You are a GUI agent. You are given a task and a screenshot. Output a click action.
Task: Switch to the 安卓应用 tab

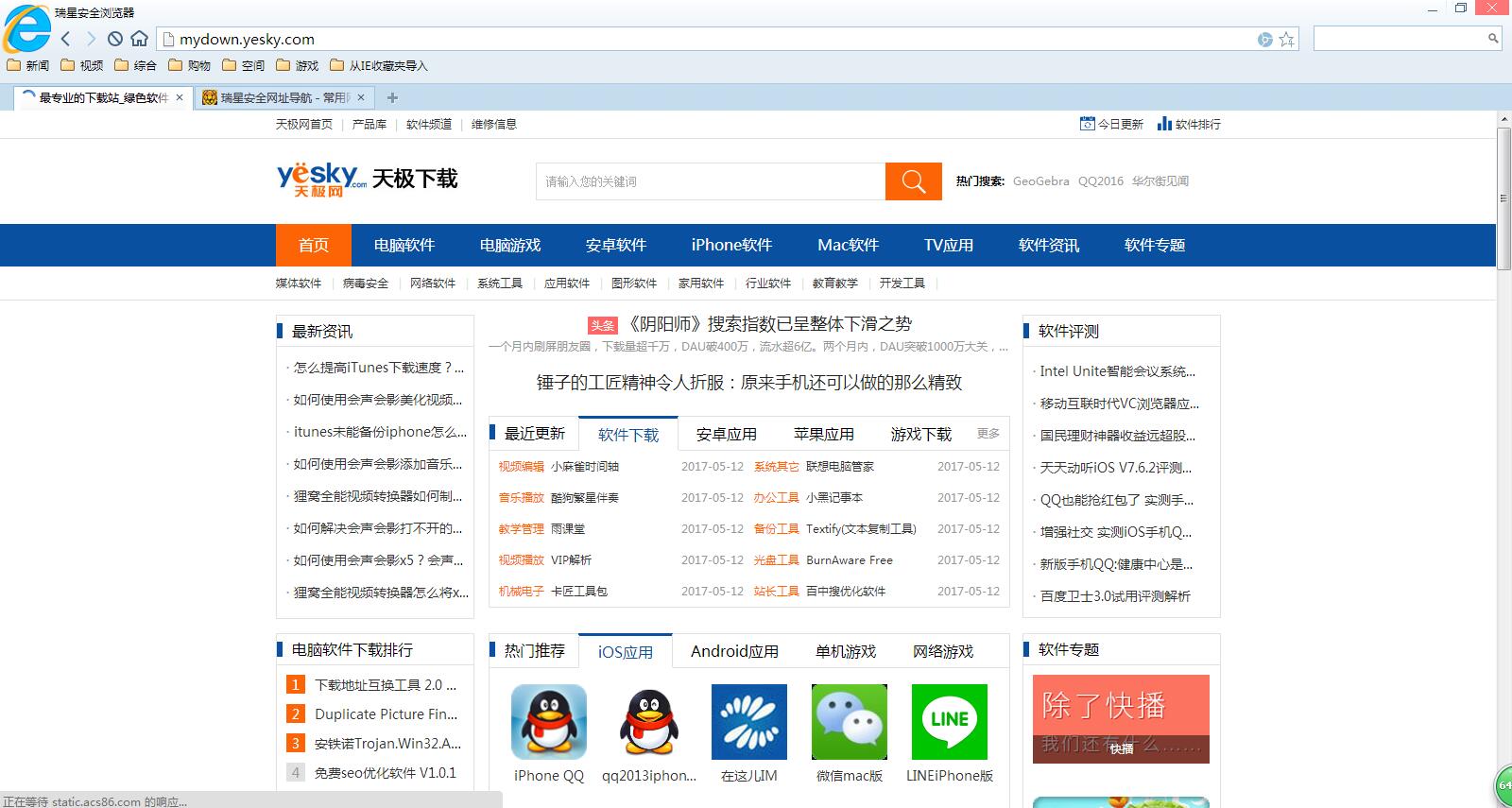(x=726, y=434)
